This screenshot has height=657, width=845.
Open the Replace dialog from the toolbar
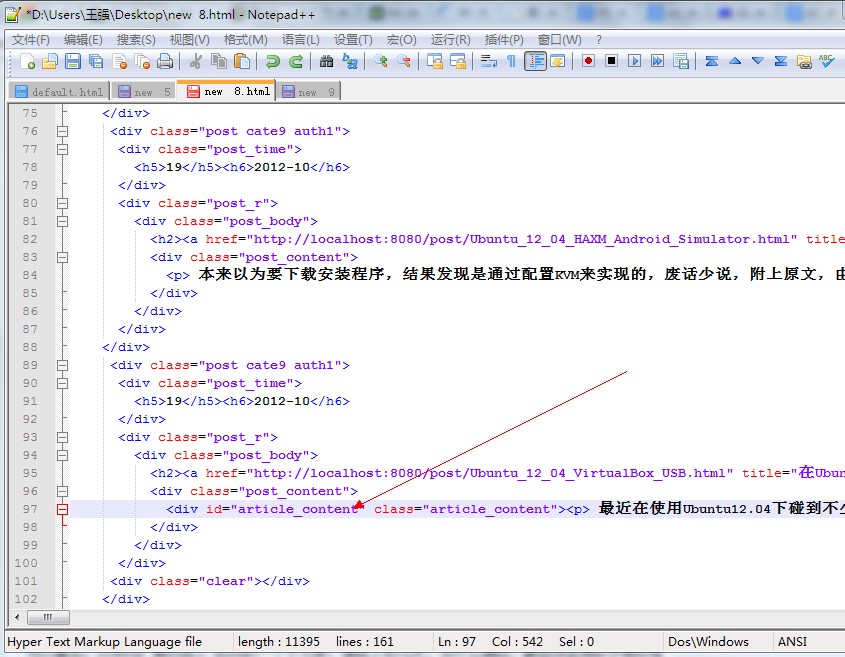350,61
